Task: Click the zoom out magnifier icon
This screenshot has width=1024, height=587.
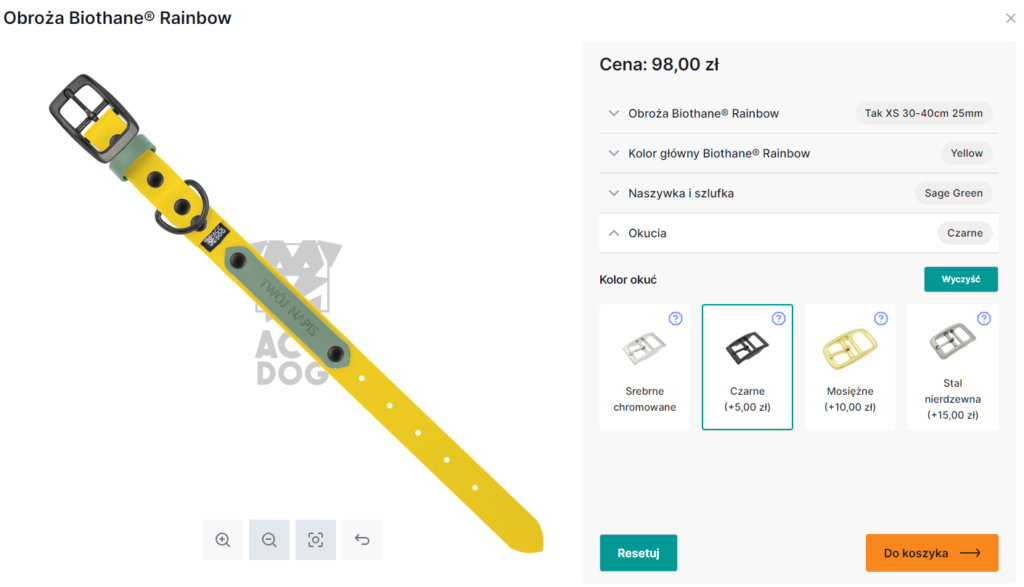Action: click(269, 540)
